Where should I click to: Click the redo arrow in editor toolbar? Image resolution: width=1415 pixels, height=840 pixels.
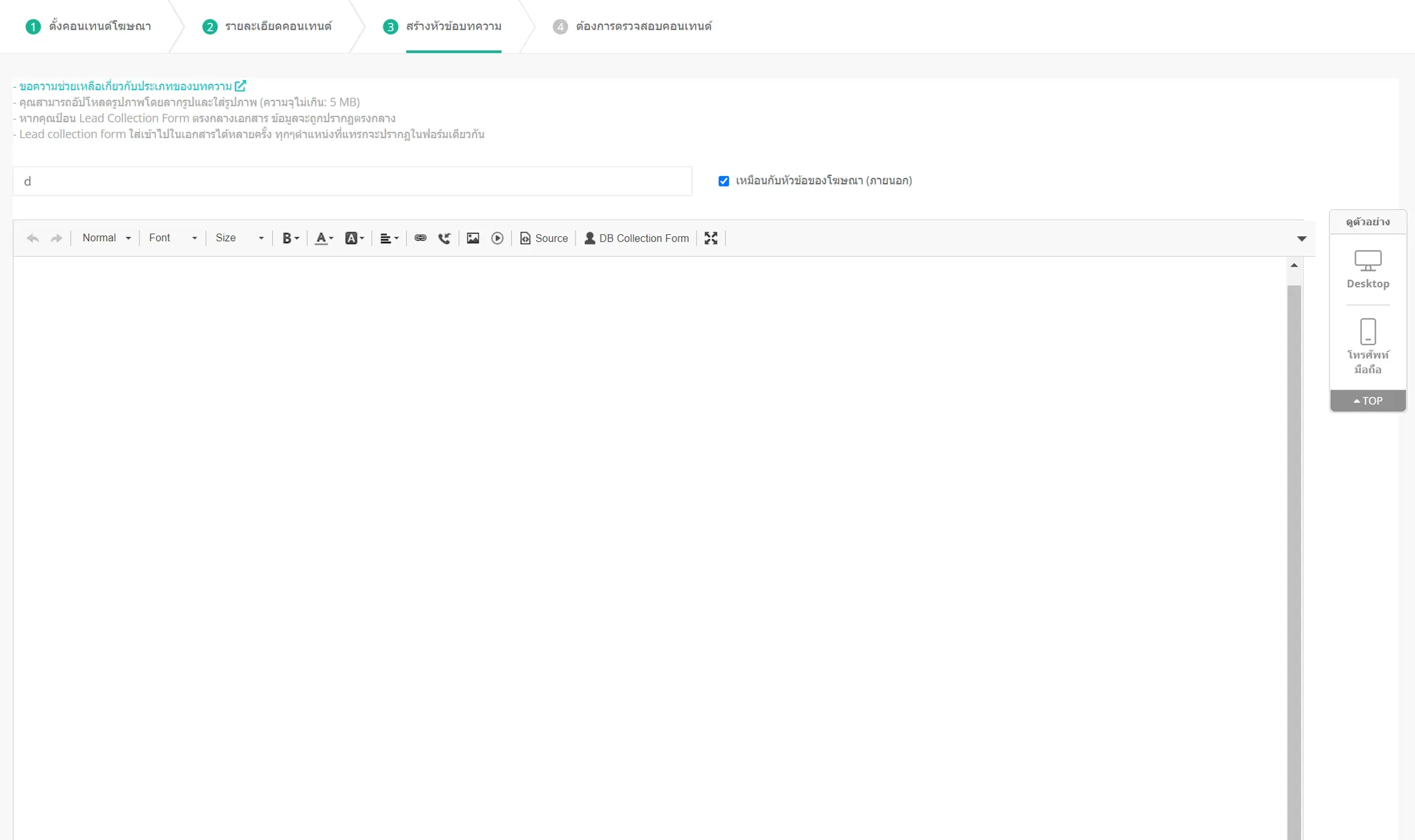click(x=57, y=238)
